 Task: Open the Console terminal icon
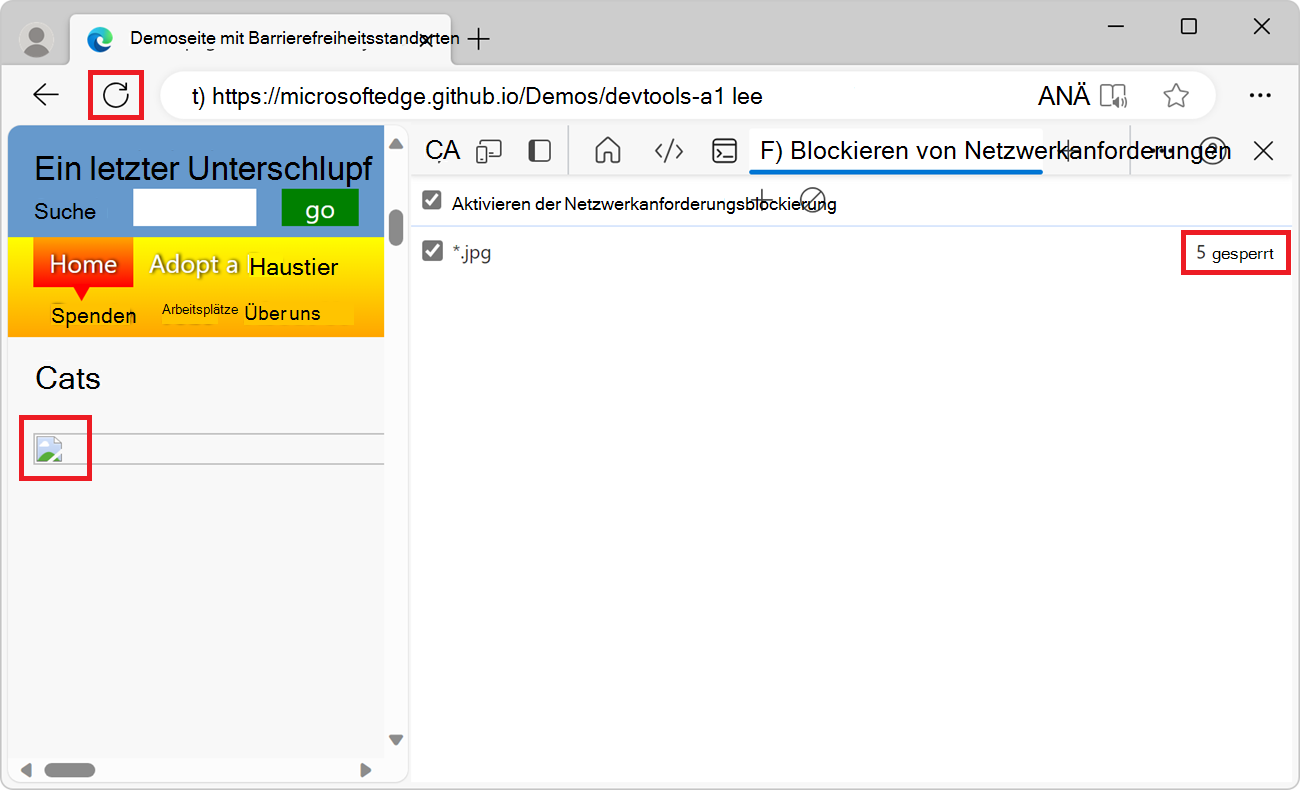[x=724, y=150]
